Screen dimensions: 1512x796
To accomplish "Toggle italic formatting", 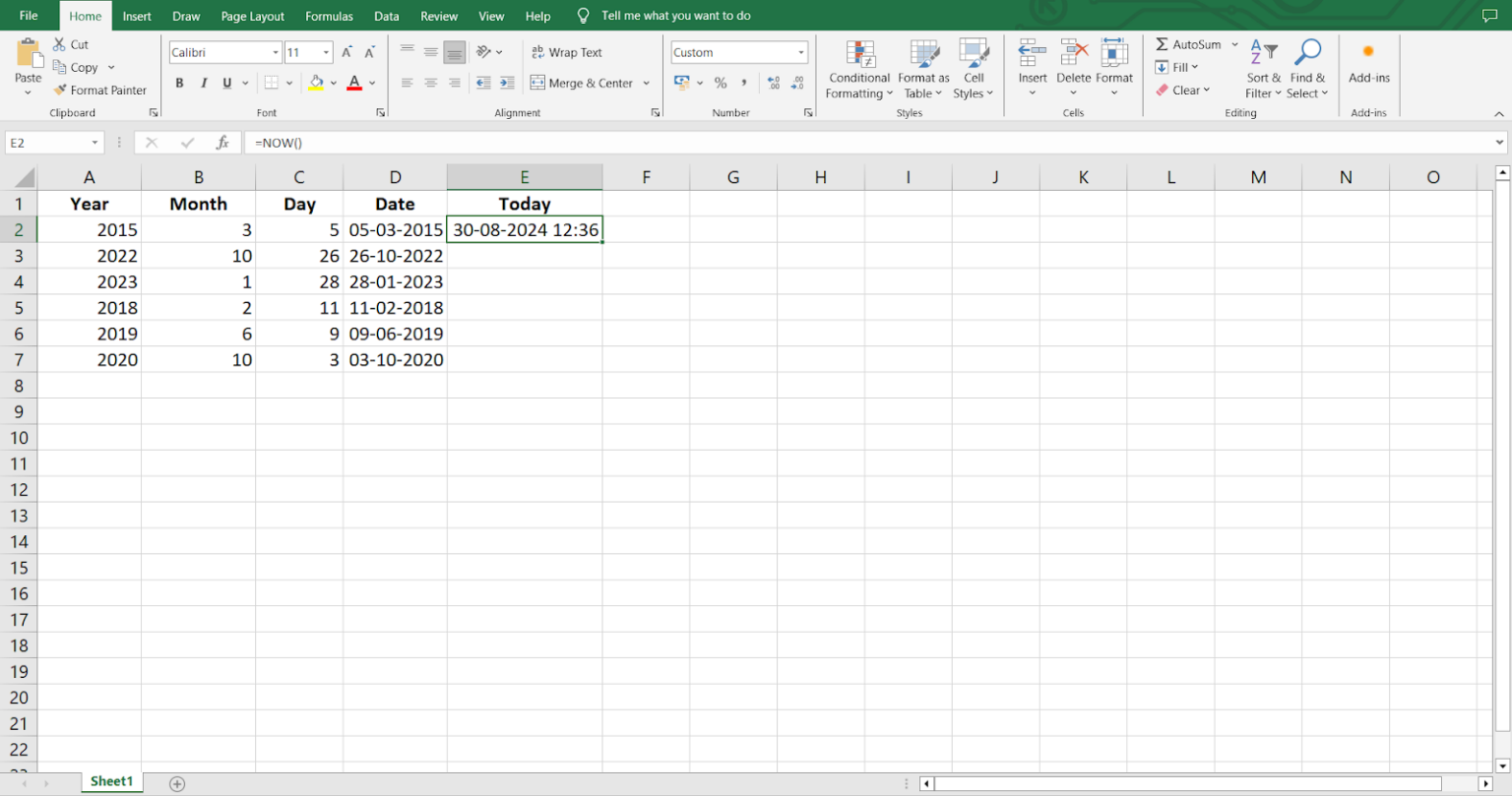I will point(204,83).
